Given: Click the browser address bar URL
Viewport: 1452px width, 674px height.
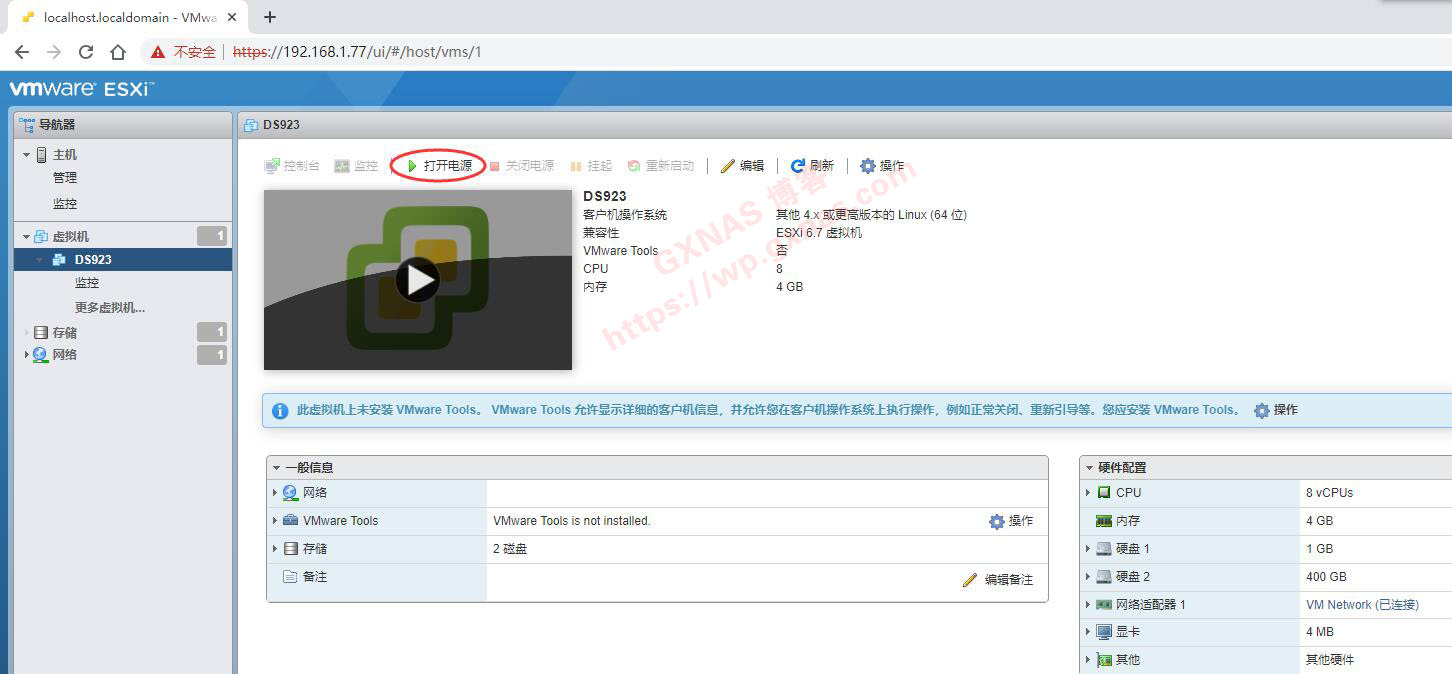Looking at the screenshot, I should (357, 52).
